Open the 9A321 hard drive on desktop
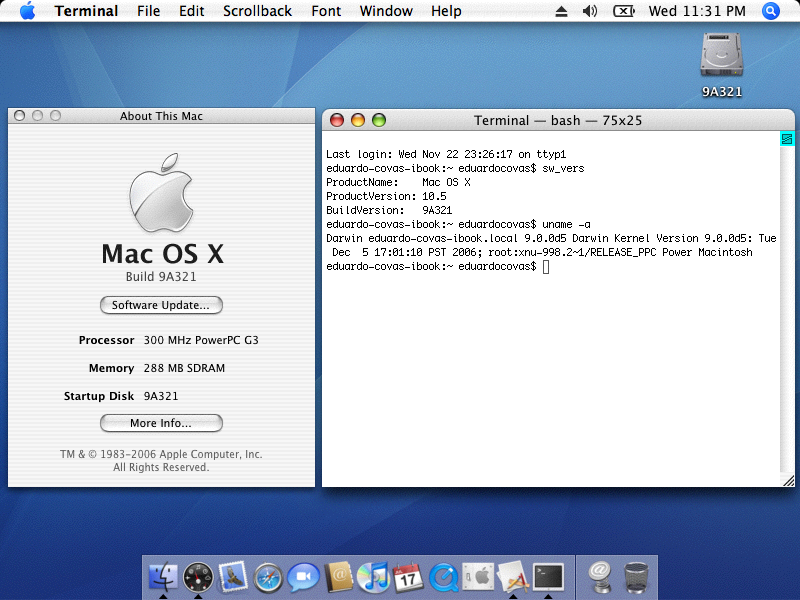800x600 pixels. click(721, 56)
